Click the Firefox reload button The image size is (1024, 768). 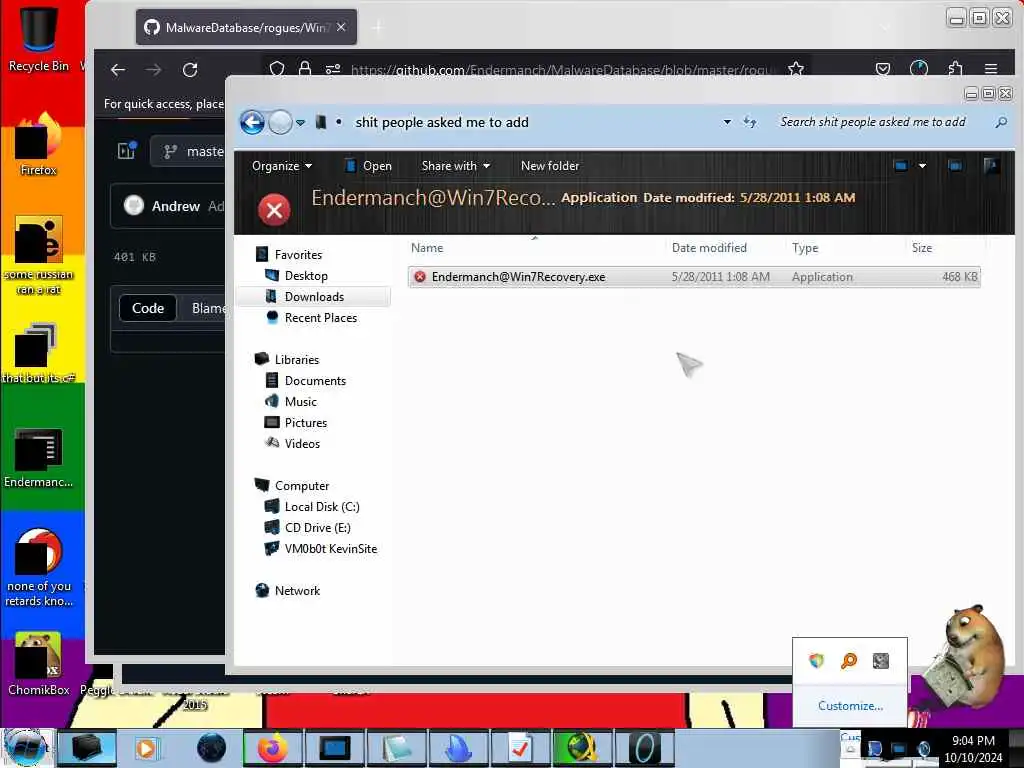click(190, 70)
